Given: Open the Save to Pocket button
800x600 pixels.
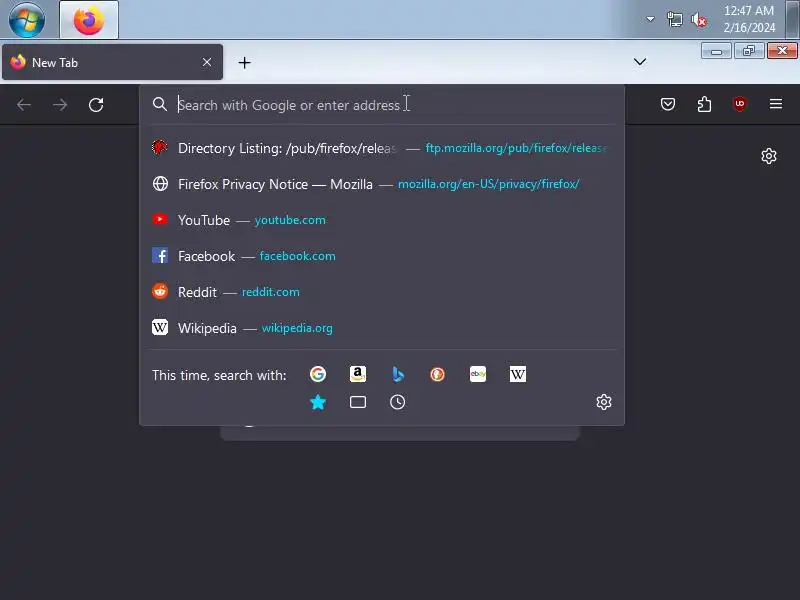Looking at the screenshot, I should pyautogui.click(x=668, y=105).
